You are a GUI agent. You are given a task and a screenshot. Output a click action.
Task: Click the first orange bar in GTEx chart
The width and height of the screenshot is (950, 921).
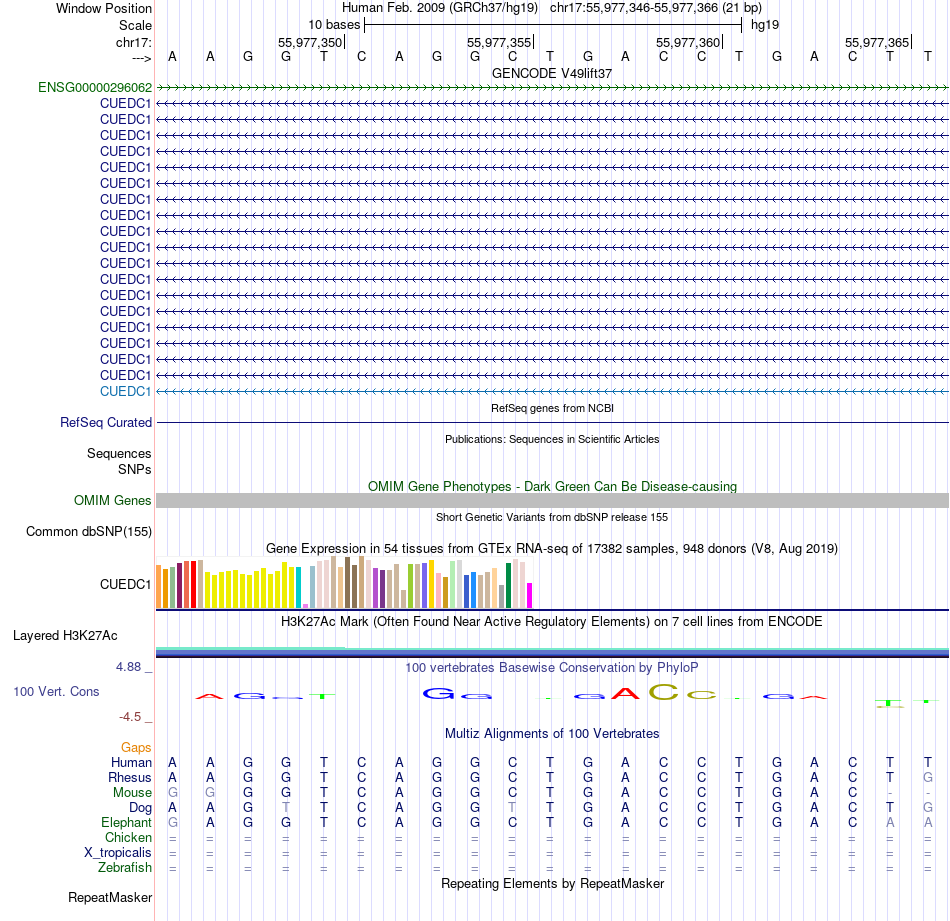pos(159,587)
